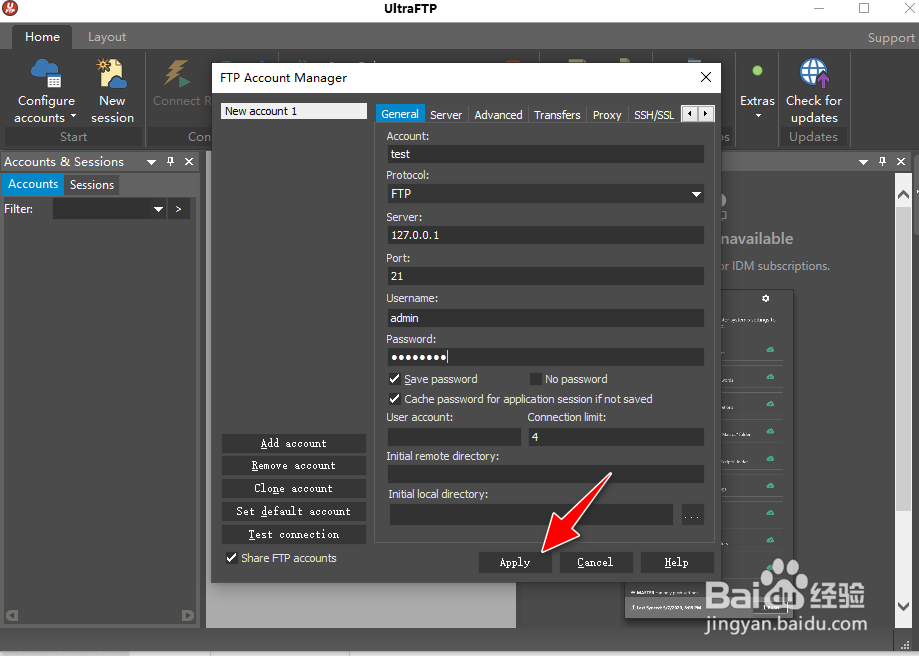Click the right arrow of the accounts panel scrollbar
919x656 pixels.
pyautogui.click(x=188, y=616)
